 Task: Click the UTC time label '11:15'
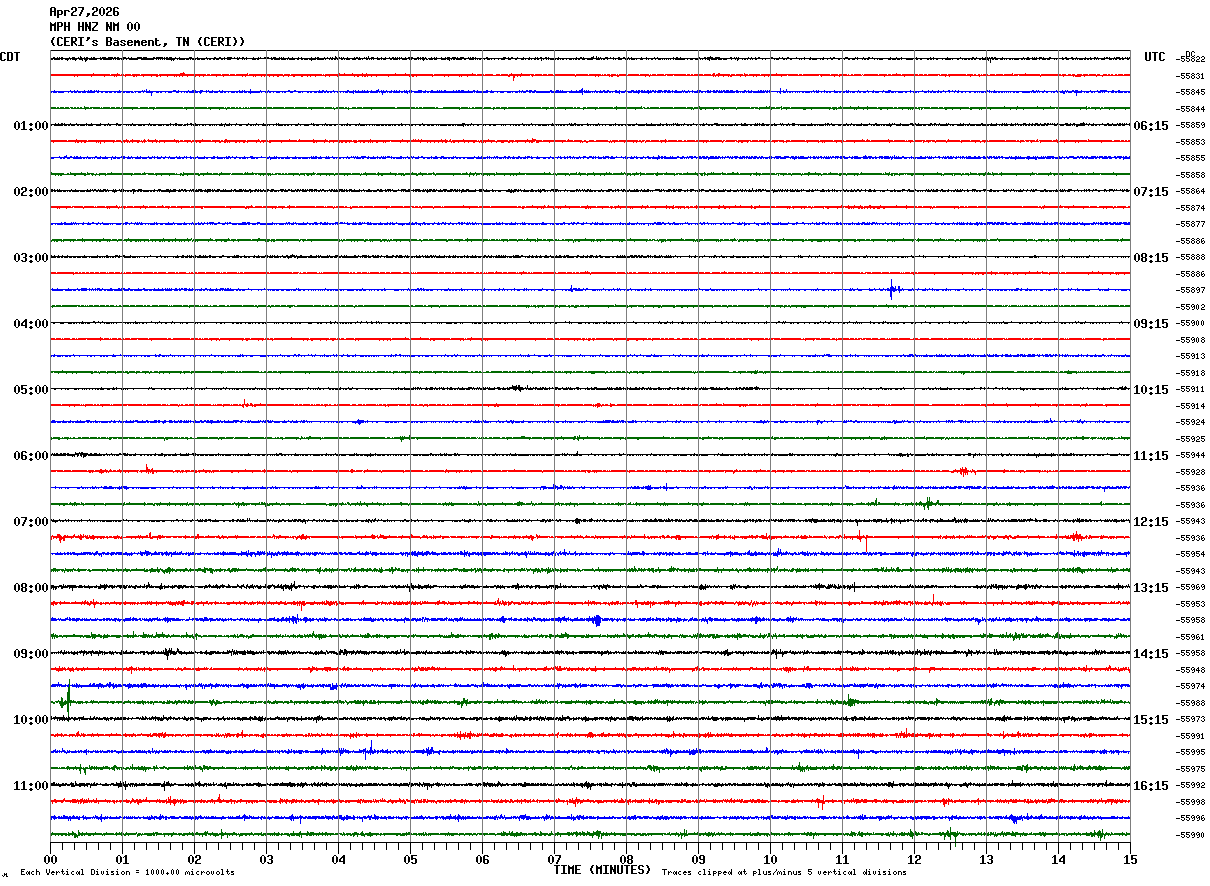coord(1151,456)
